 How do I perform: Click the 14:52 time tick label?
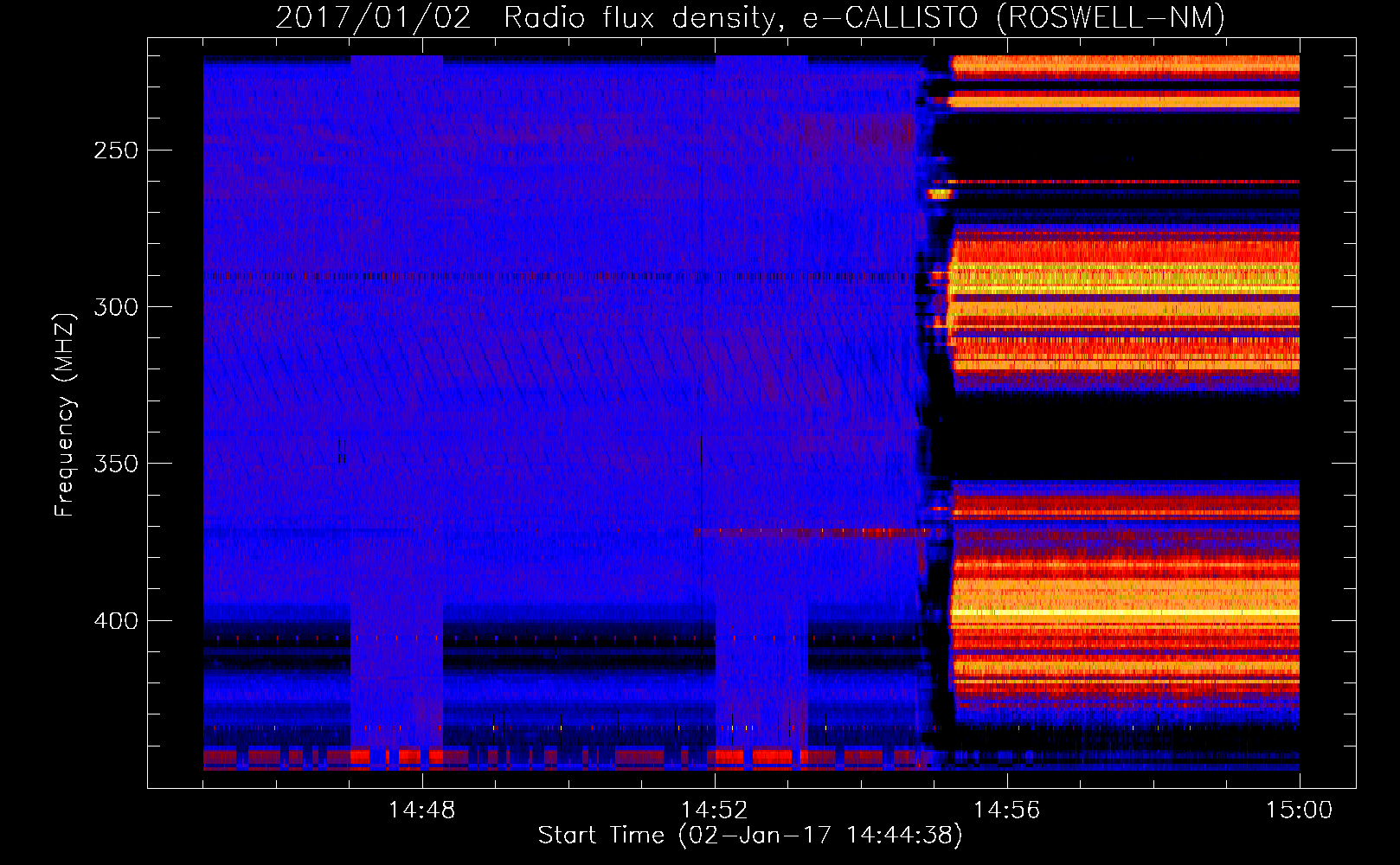714,811
